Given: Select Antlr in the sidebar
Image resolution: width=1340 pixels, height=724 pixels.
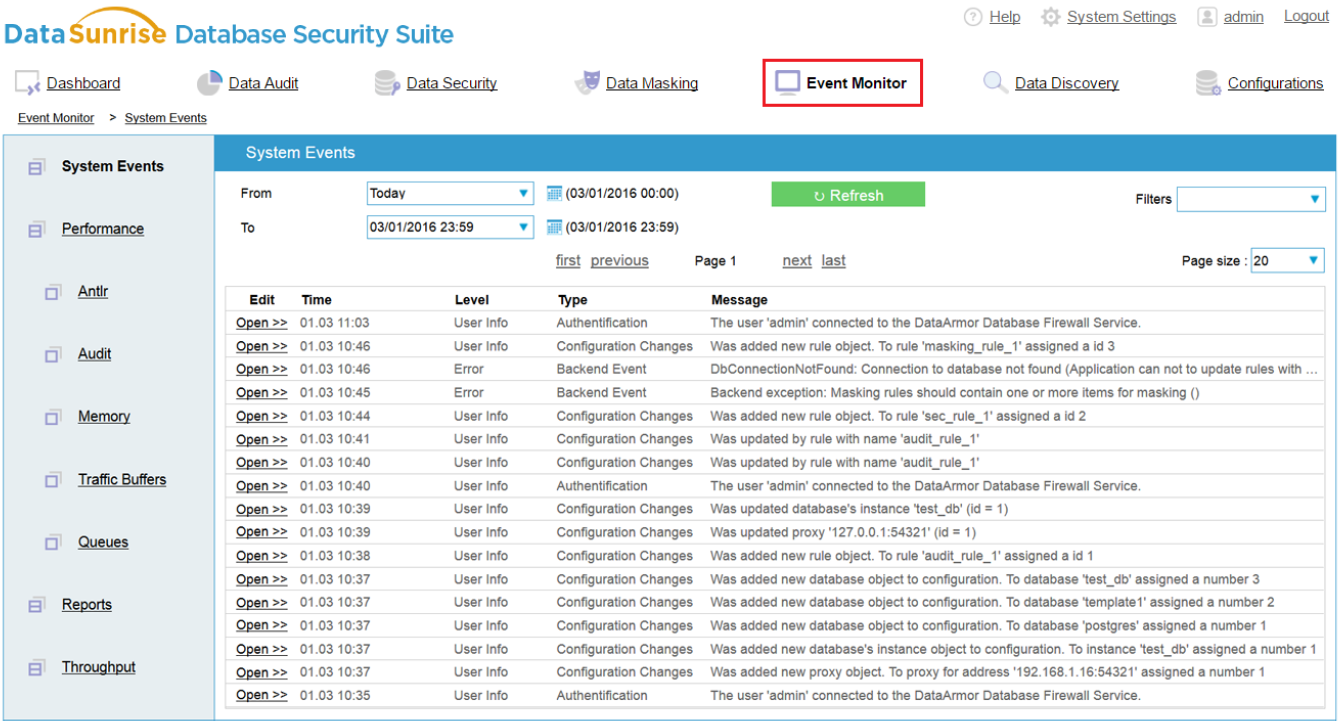Looking at the screenshot, I should pos(93,291).
